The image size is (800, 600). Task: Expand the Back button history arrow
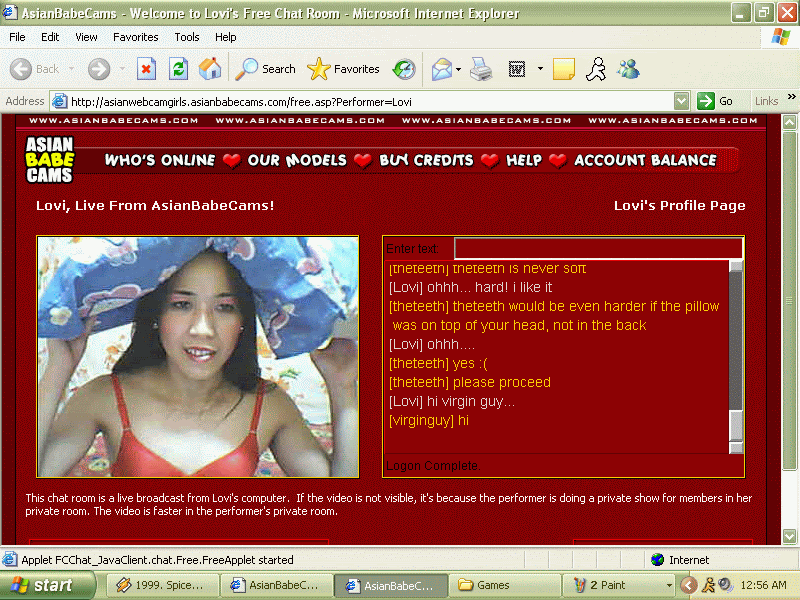pos(71,69)
